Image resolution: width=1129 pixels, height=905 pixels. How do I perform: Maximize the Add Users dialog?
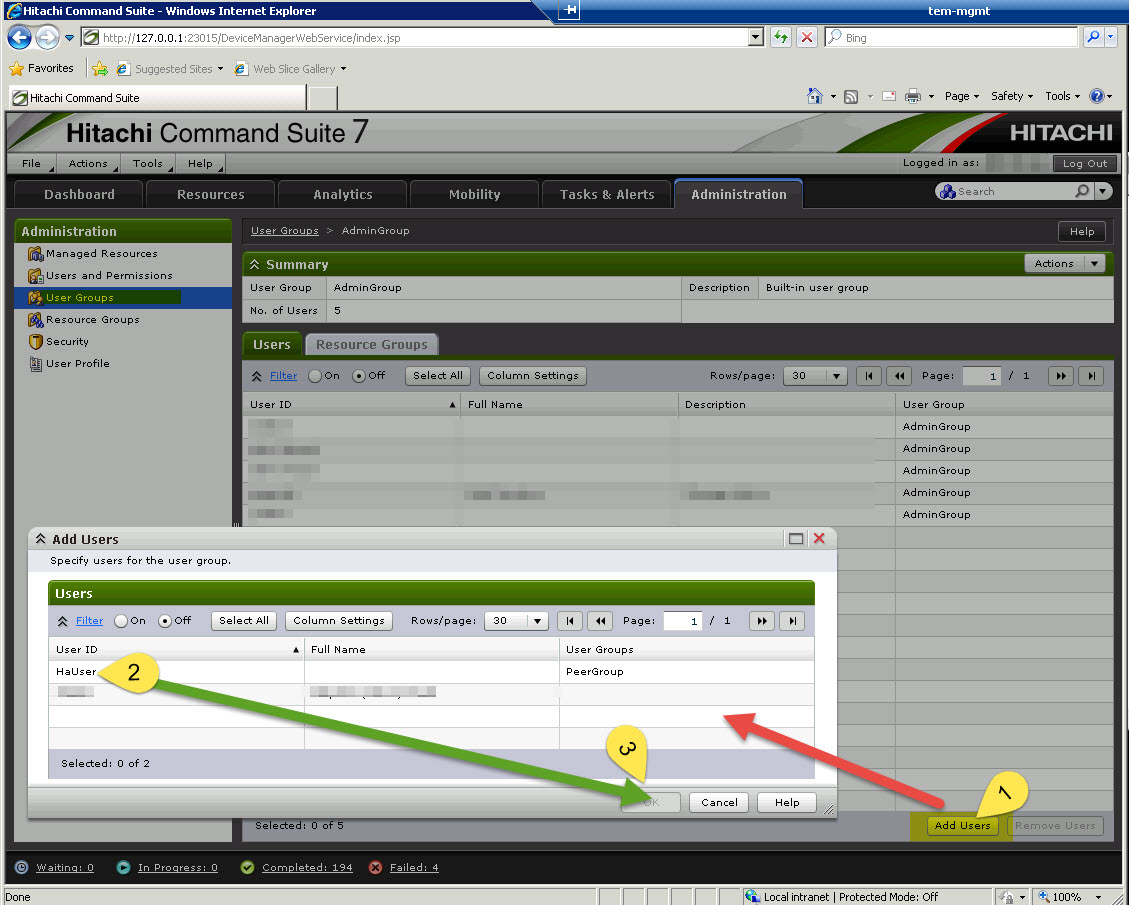coord(796,539)
